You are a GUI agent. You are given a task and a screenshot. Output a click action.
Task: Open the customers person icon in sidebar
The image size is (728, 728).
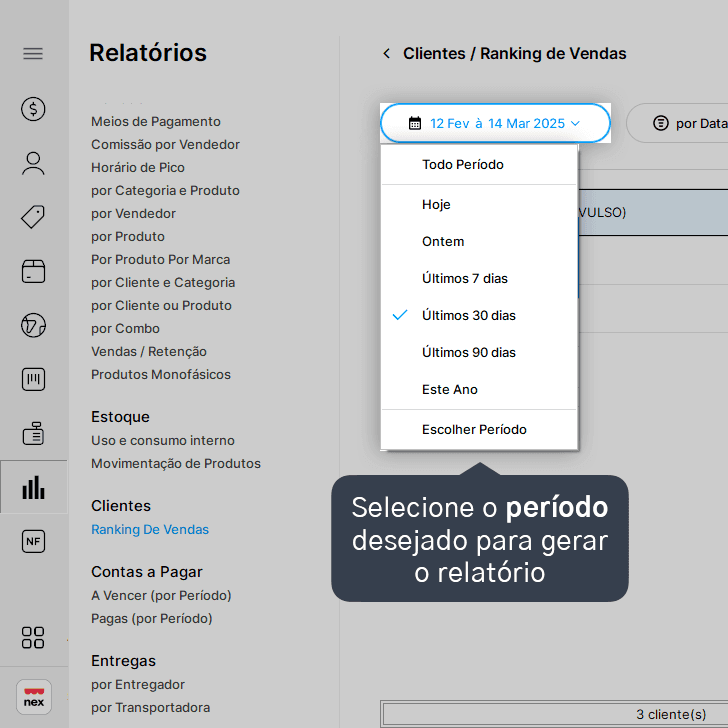33,163
